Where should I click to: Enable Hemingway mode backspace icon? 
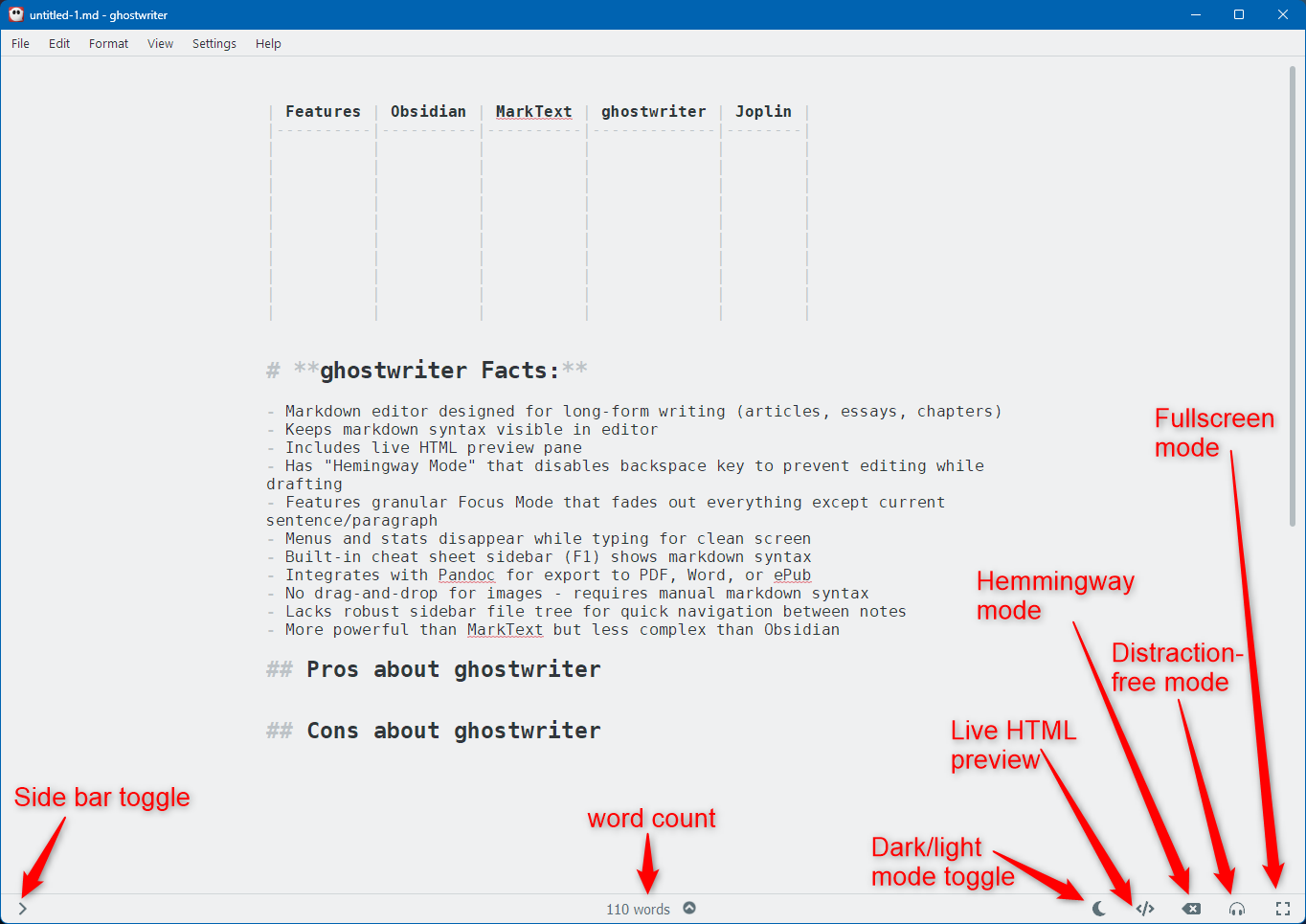[x=1191, y=909]
